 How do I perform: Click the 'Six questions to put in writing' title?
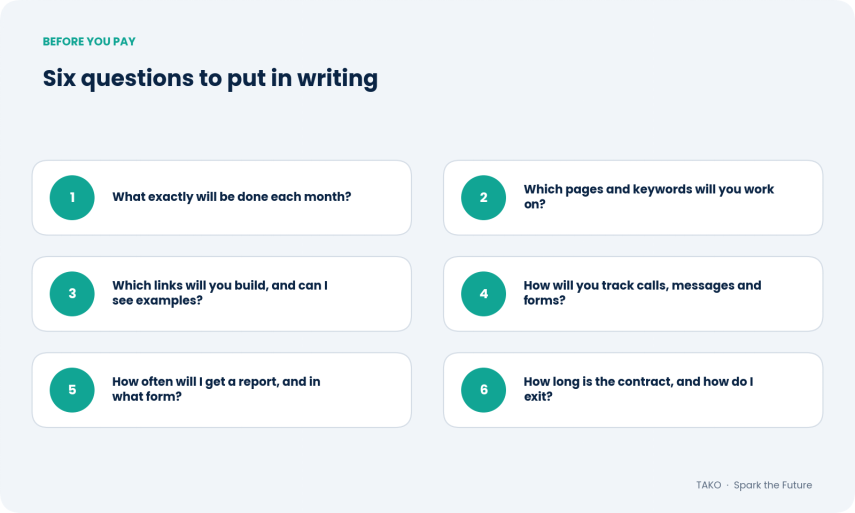(210, 79)
